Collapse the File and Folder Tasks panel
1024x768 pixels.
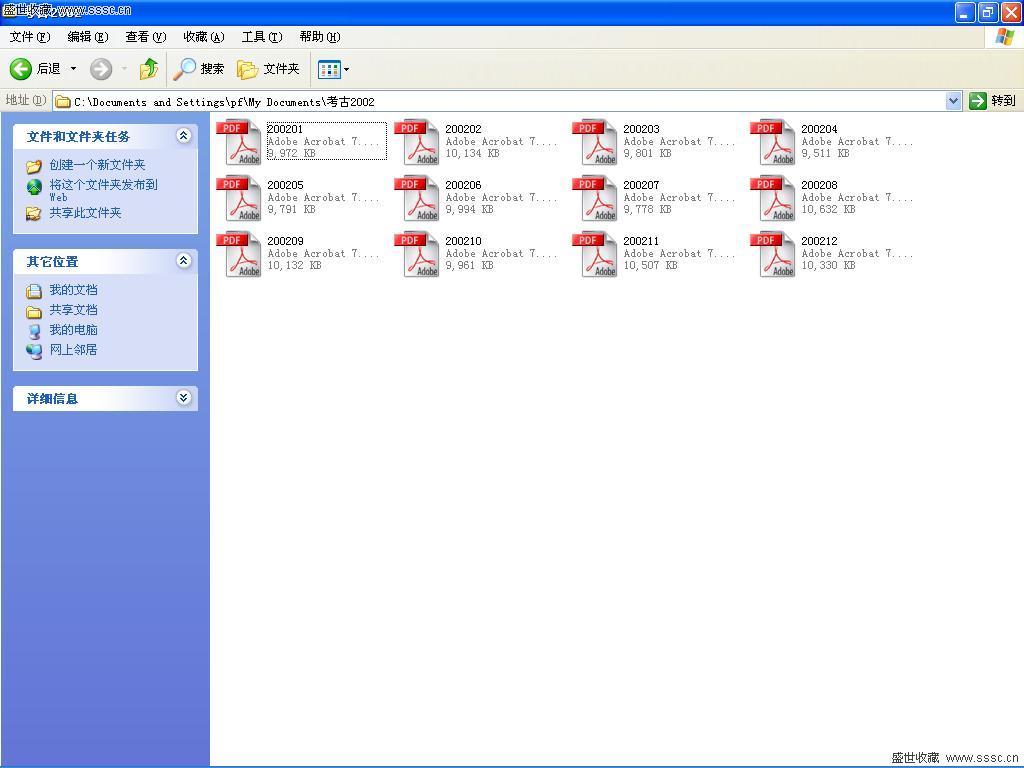pos(183,136)
